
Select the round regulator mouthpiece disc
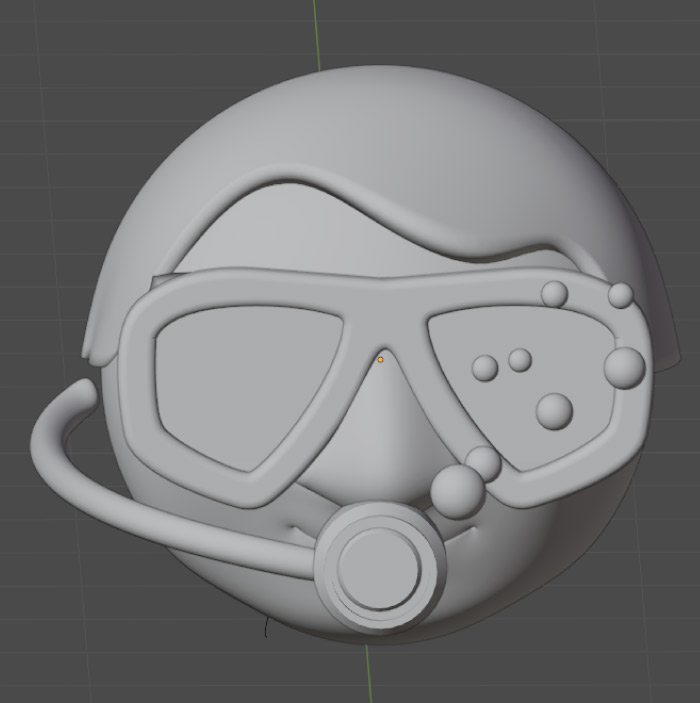379,567
